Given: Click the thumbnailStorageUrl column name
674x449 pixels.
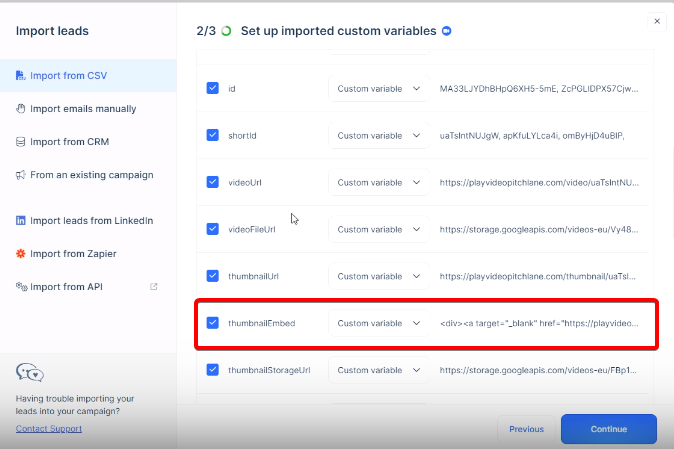Looking at the screenshot, I should point(269,370).
